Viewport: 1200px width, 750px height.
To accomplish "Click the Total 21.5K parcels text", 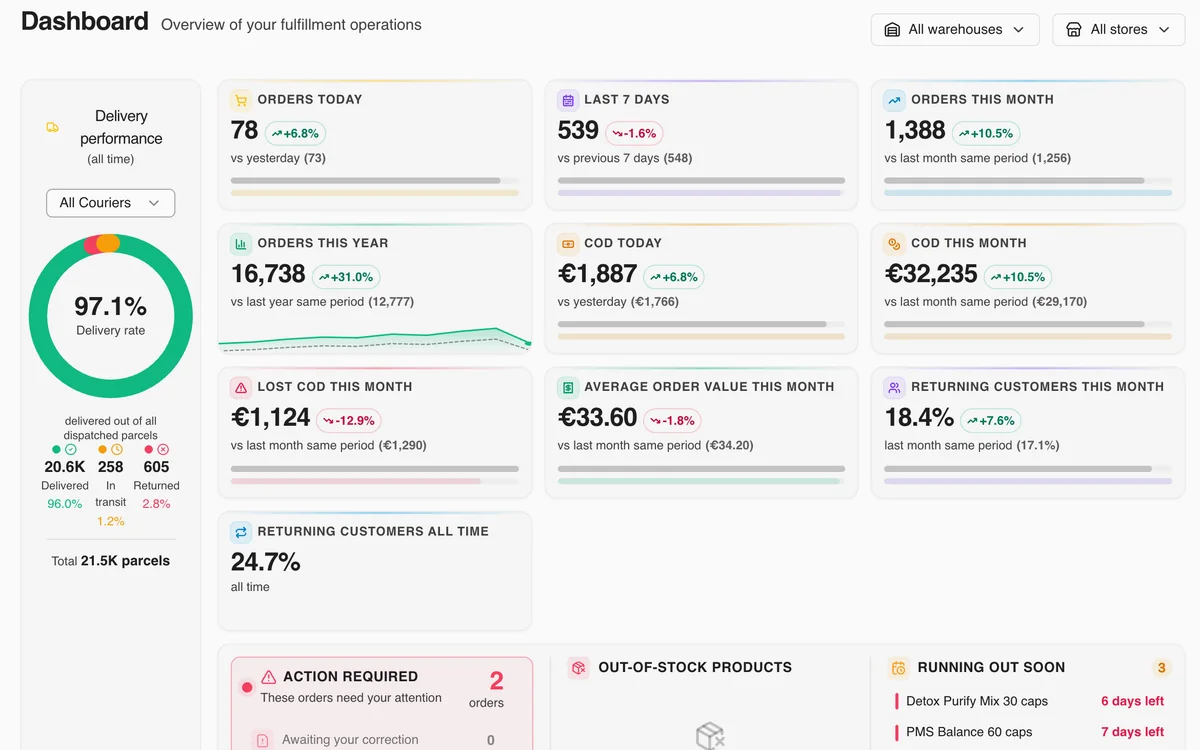I will [x=110, y=561].
